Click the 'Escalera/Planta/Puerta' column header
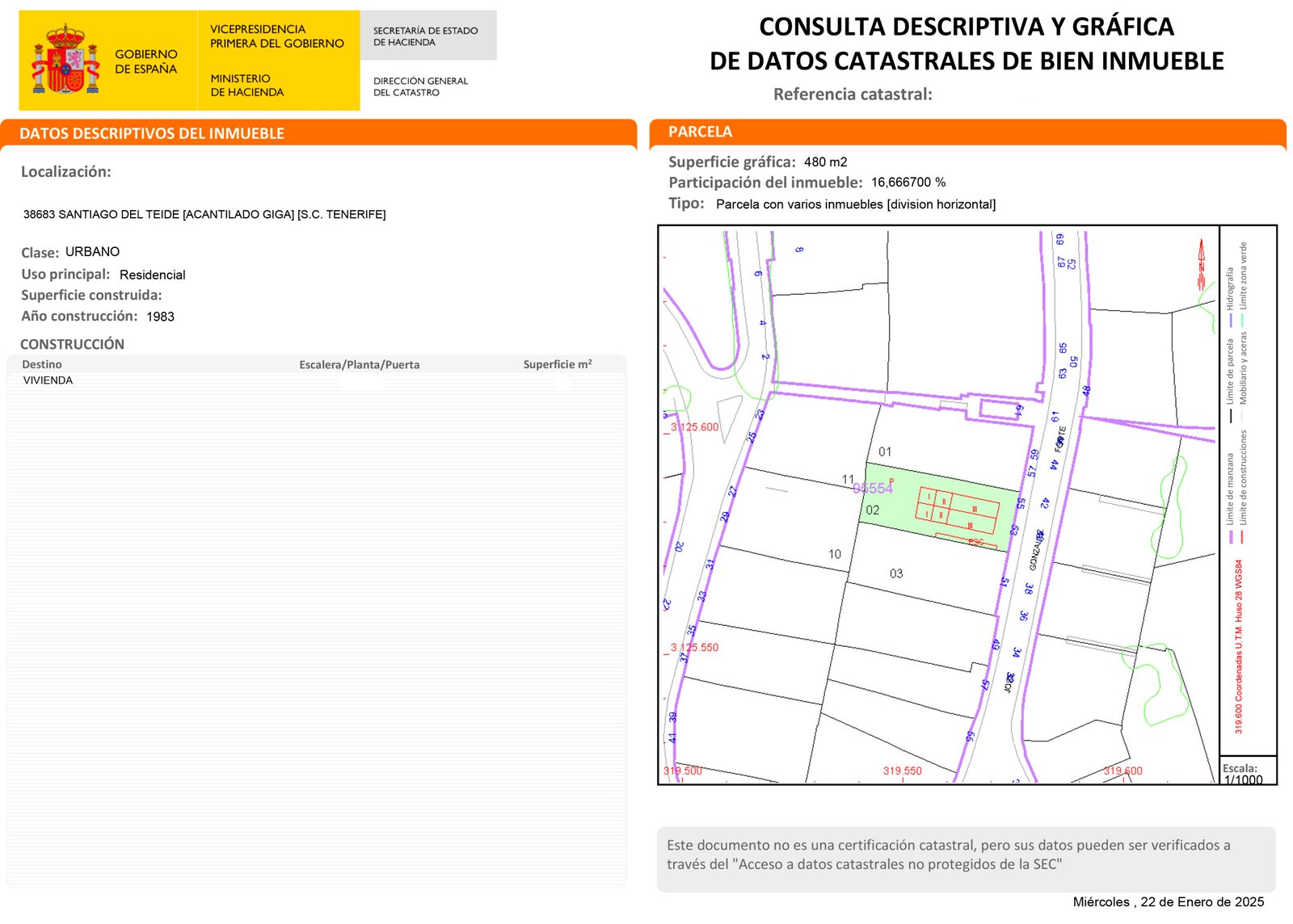The width and height of the screenshot is (1293, 924). [x=360, y=364]
